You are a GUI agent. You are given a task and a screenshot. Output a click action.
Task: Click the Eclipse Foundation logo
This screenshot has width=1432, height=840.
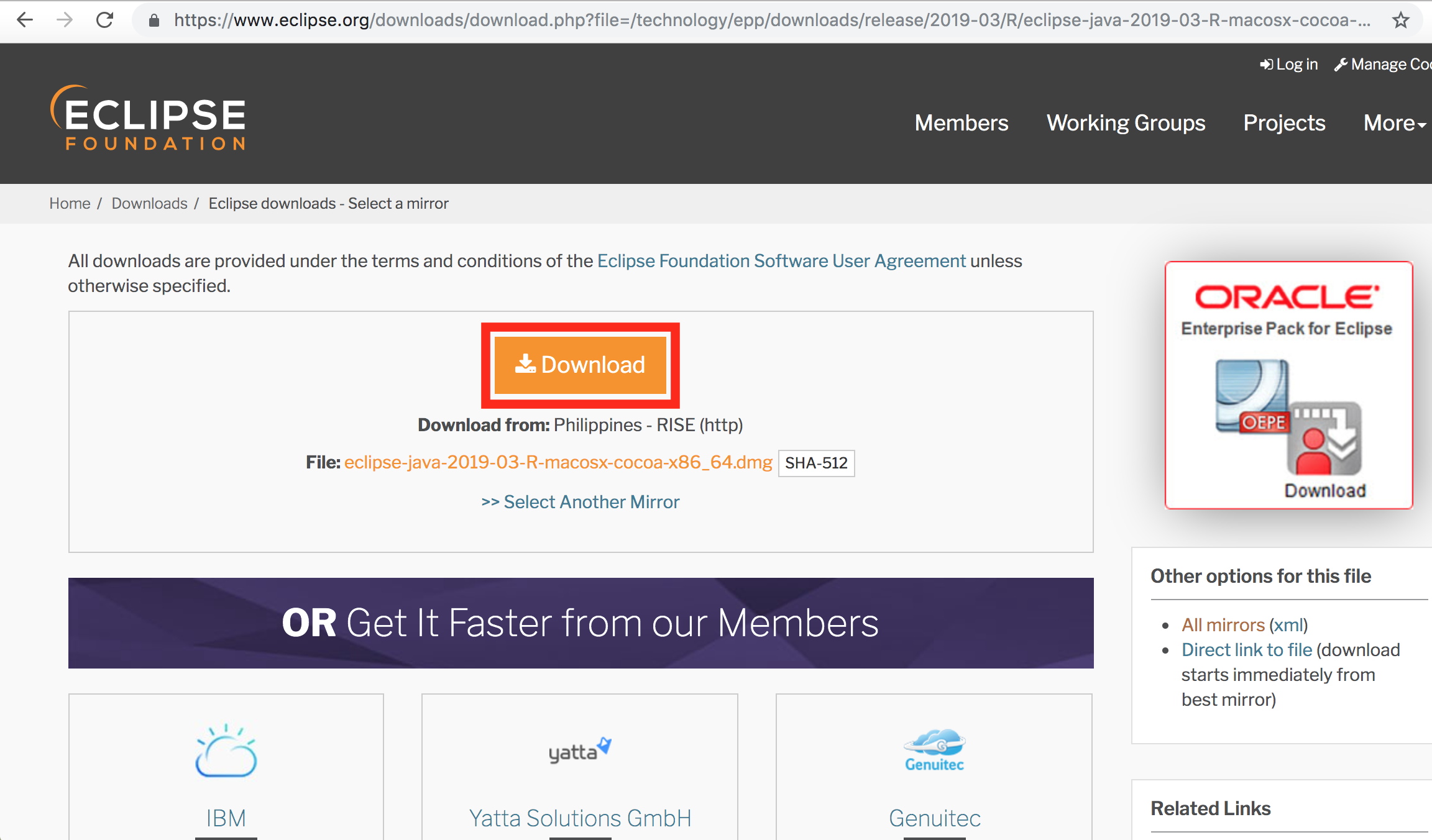click(149, 117)
